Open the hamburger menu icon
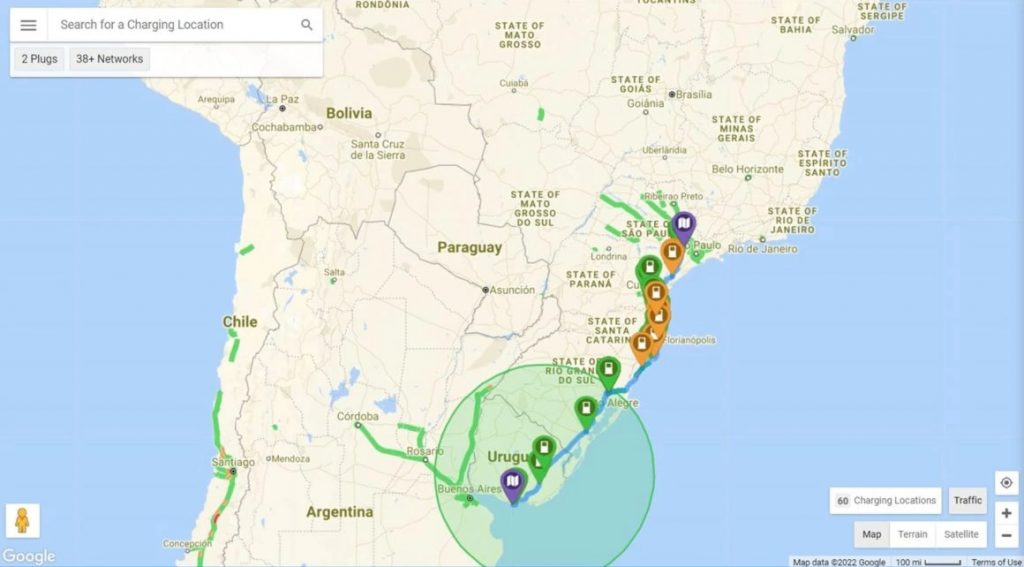The image size is (1024, 567). pyautogui.click(x=29, y=25)
